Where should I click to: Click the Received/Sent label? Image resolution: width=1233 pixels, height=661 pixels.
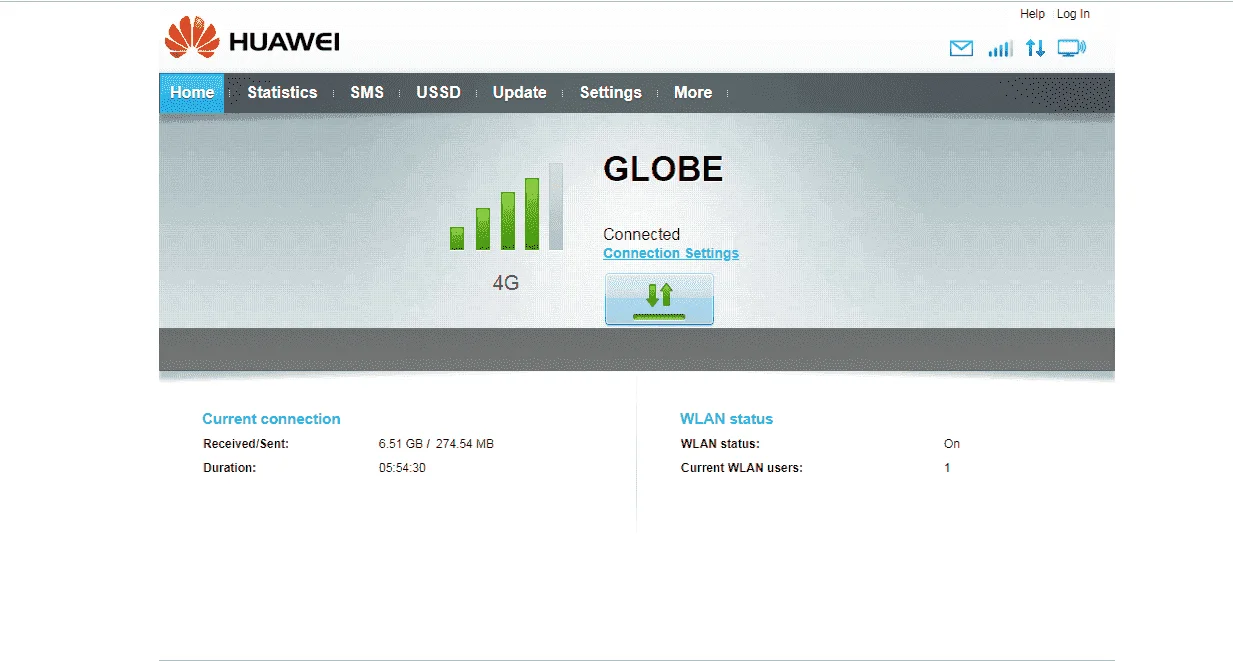coord(246,444)
